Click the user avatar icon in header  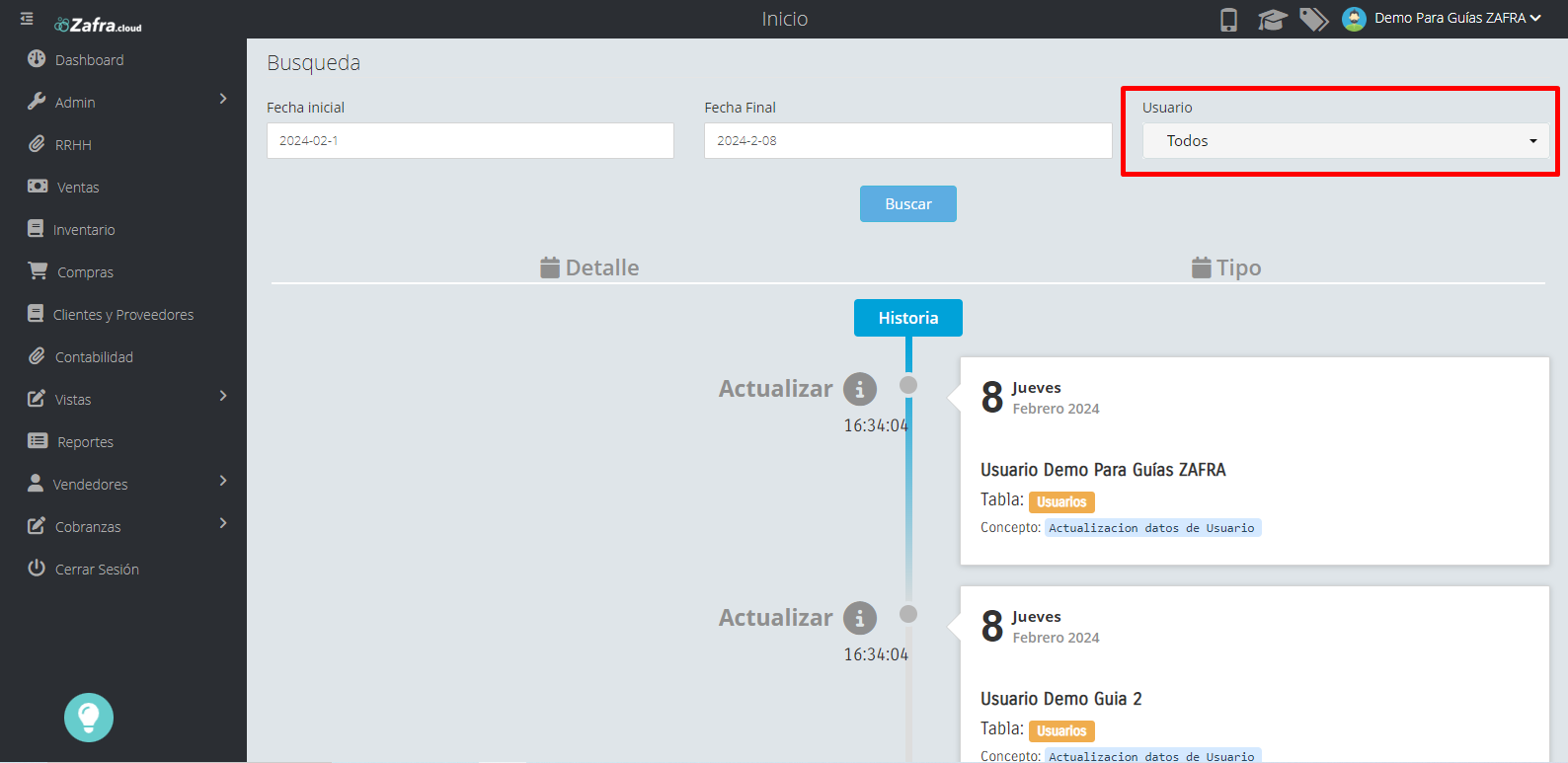(1354, 19)
